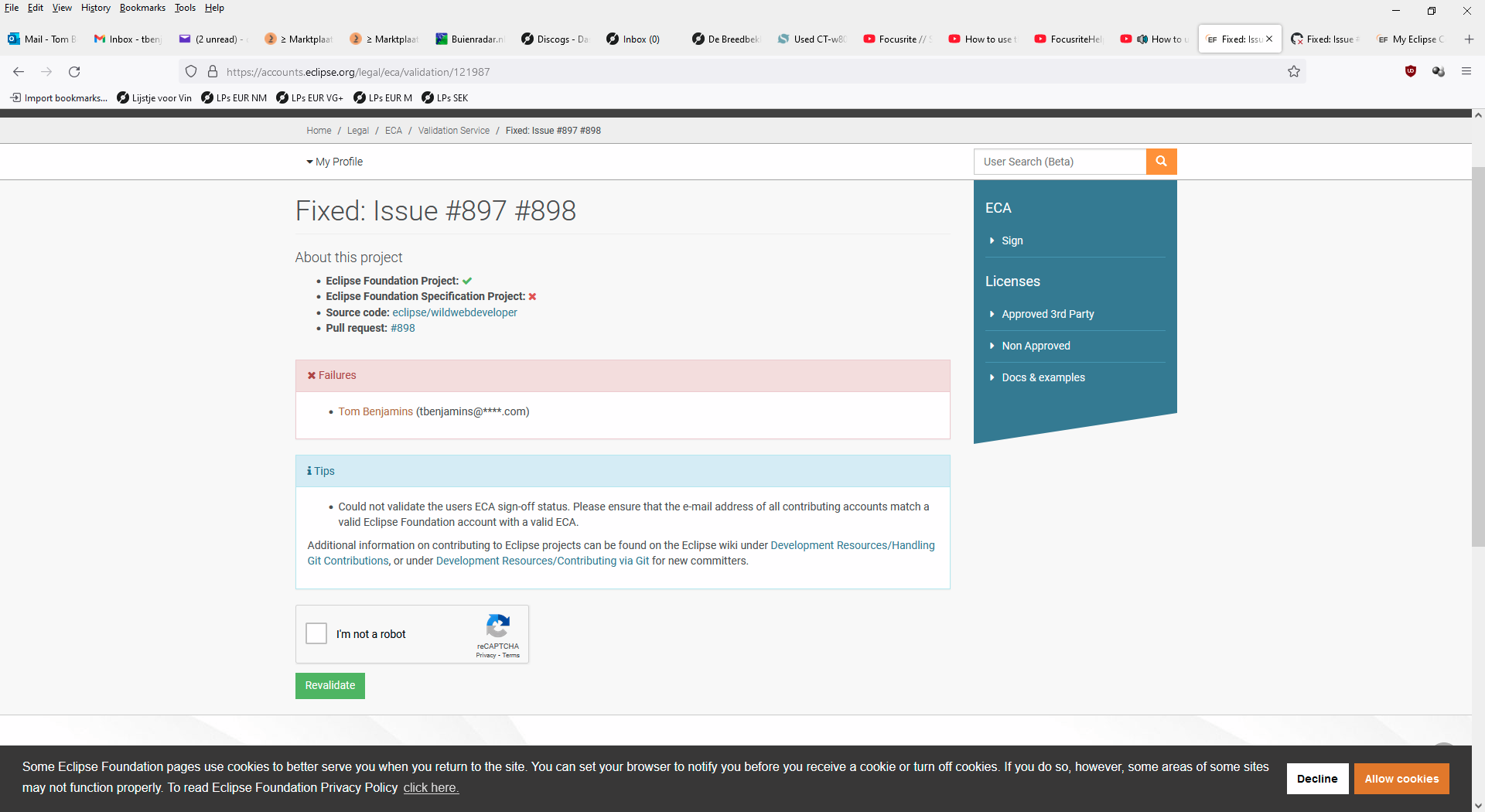Switch to the GitHub Fixed: Issue tab
Image resolution: width=1485 pixels, height=812 pixels.
1325,39
